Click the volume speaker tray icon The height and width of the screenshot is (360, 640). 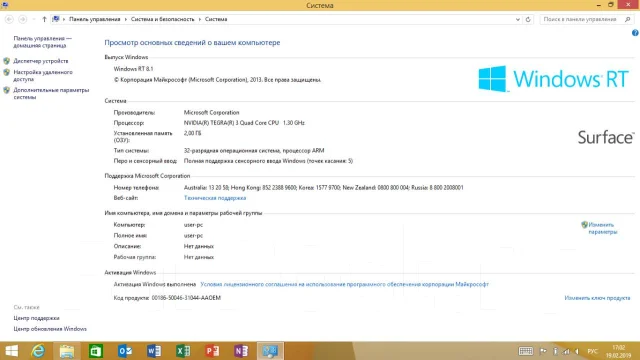pos(577,351)
